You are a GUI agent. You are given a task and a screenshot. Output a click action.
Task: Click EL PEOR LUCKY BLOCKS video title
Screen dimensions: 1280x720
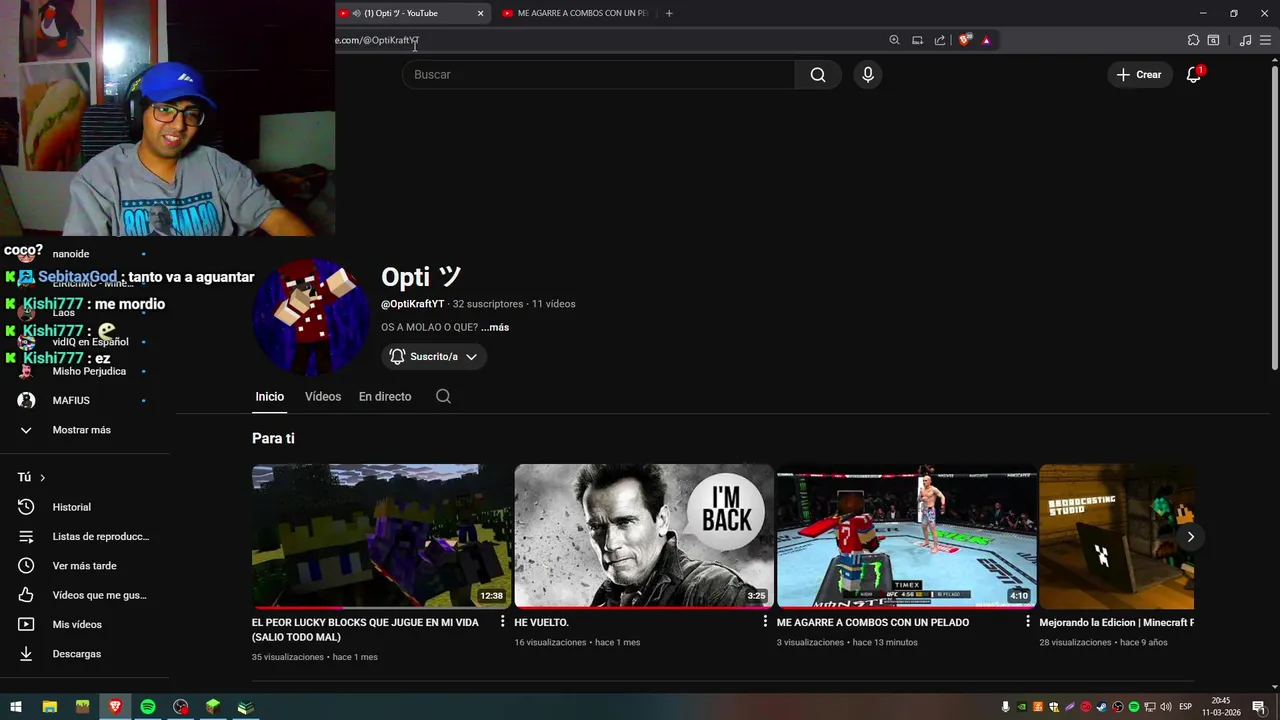pyautogui.click(x=365, y=629)
